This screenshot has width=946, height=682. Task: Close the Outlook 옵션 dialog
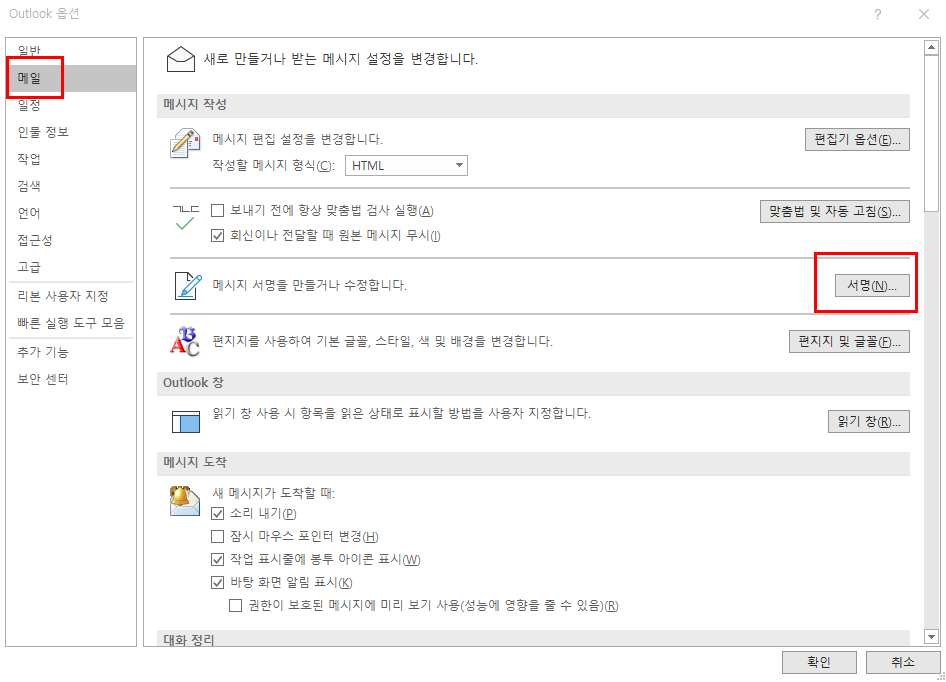coord(924,14)
